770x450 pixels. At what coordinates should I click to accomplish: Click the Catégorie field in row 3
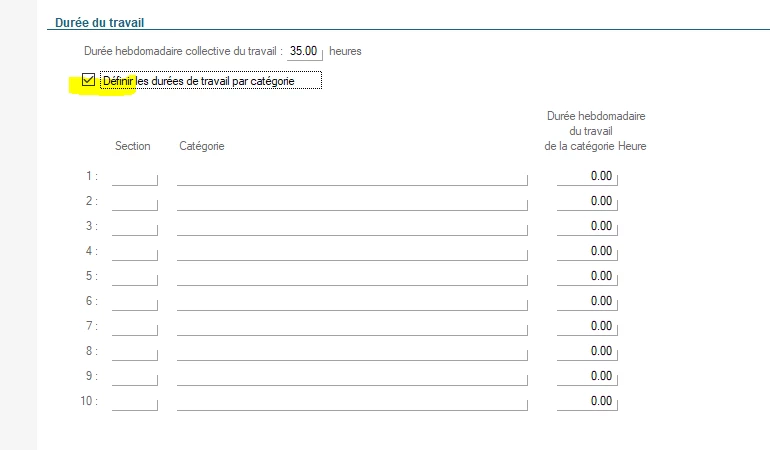point(352,226)
